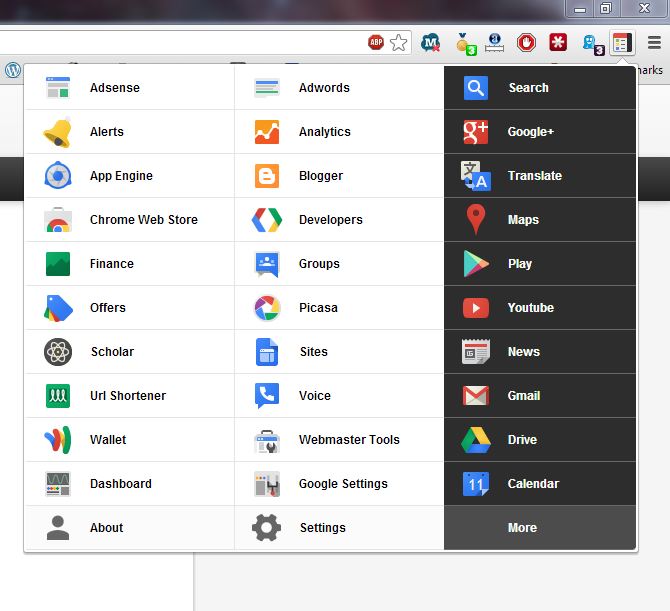Click the Developers brackets icon
670x611 pixels.
(267, 220)
